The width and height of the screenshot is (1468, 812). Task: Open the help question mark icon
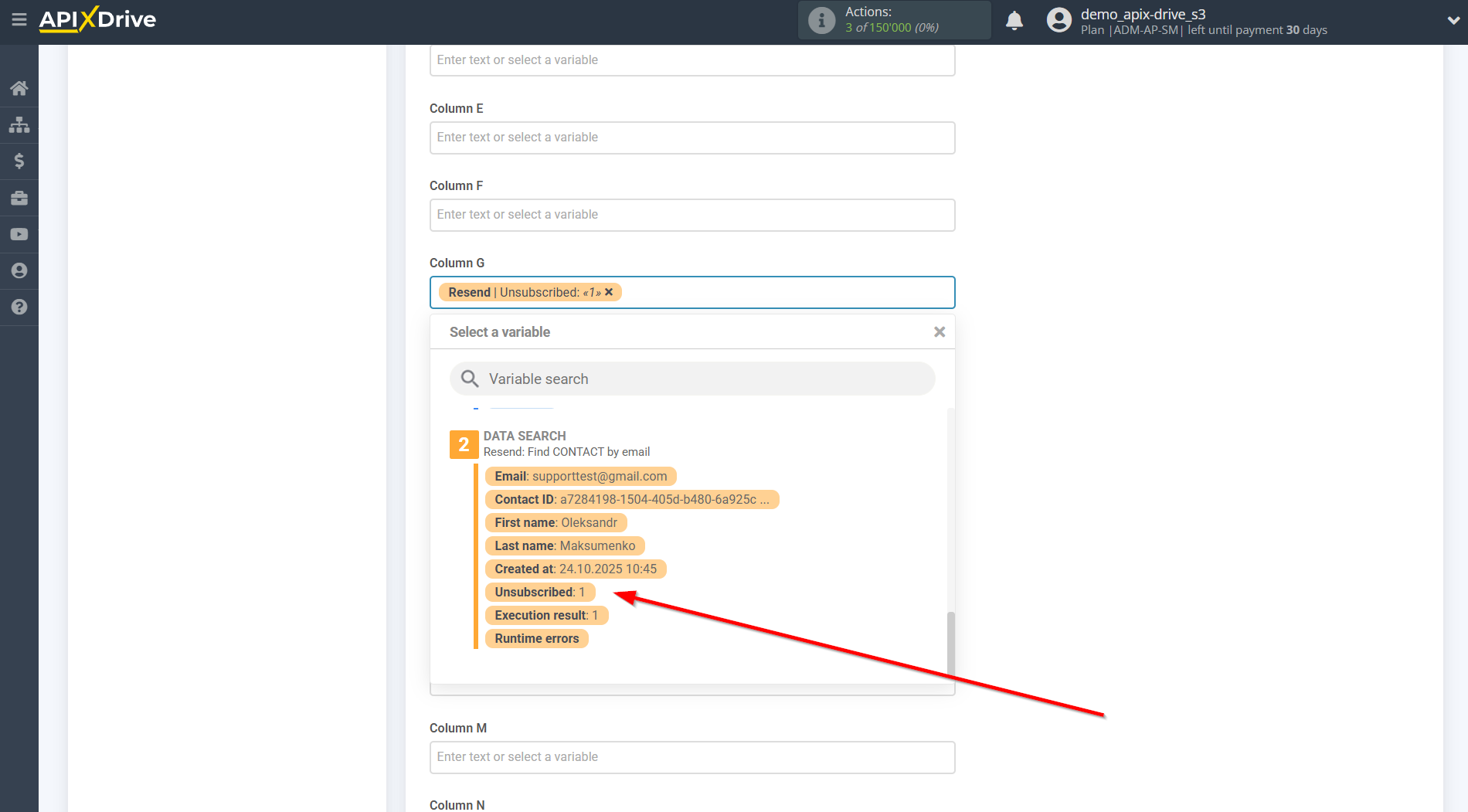tap(19, 307)
